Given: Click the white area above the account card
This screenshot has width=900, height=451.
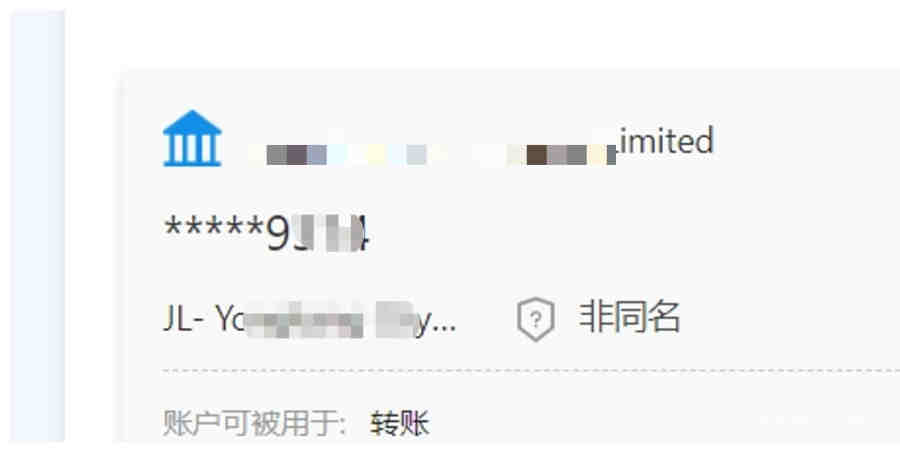Looking at the screenshot, I should click(482, 34).
